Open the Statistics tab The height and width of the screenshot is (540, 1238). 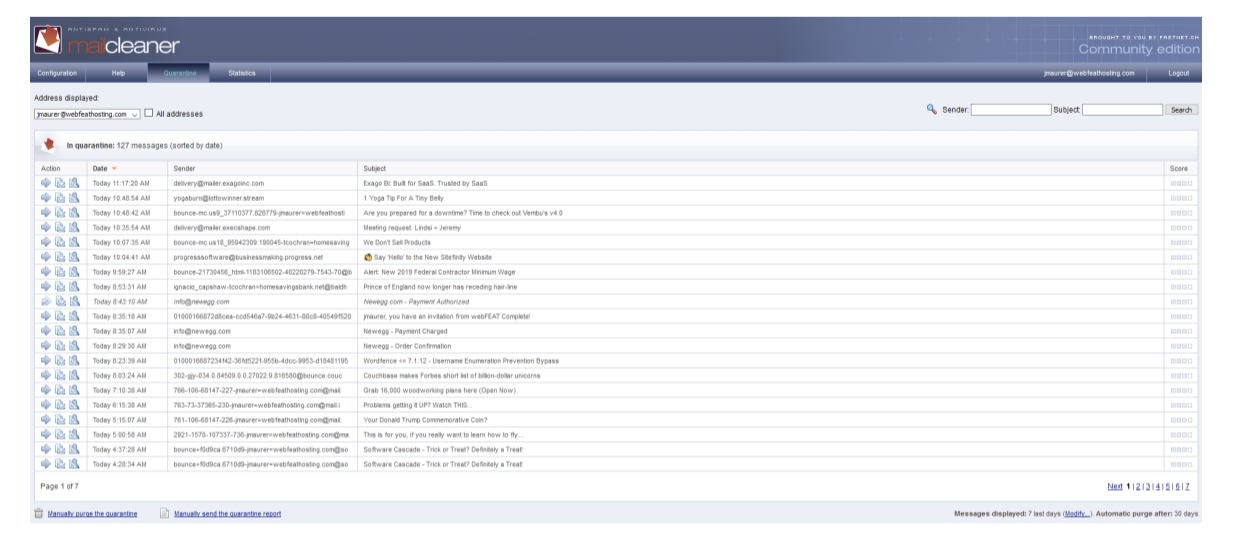(x=242, y=73)
